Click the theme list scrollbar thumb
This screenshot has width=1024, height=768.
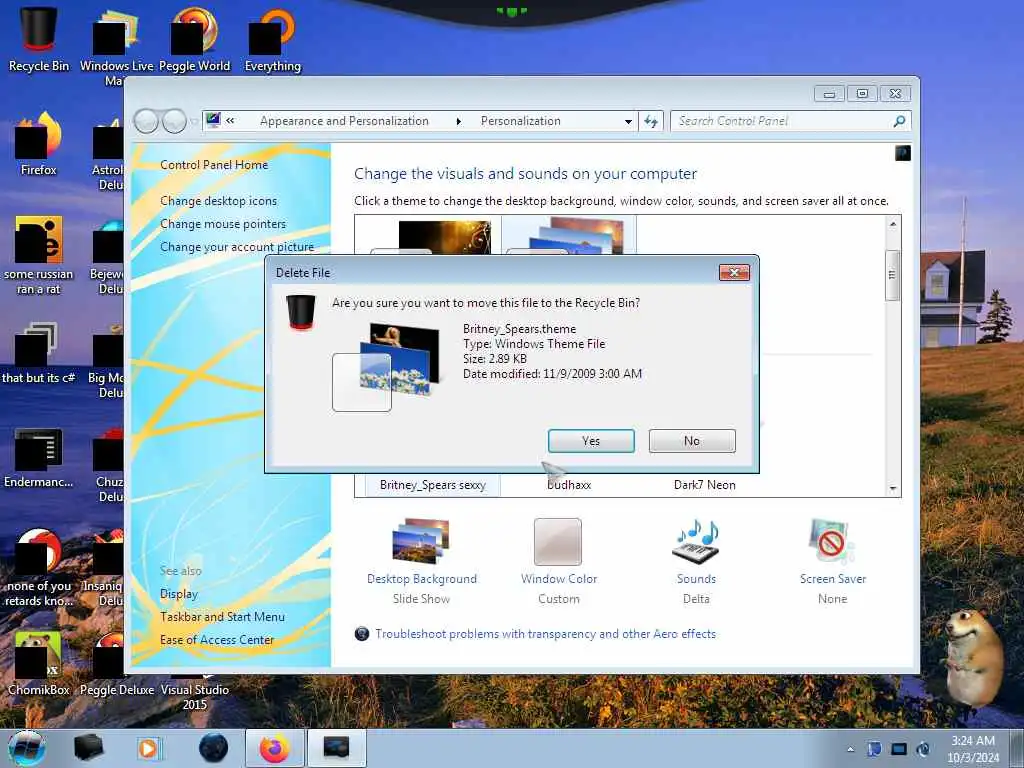click(x=892, y=275)
